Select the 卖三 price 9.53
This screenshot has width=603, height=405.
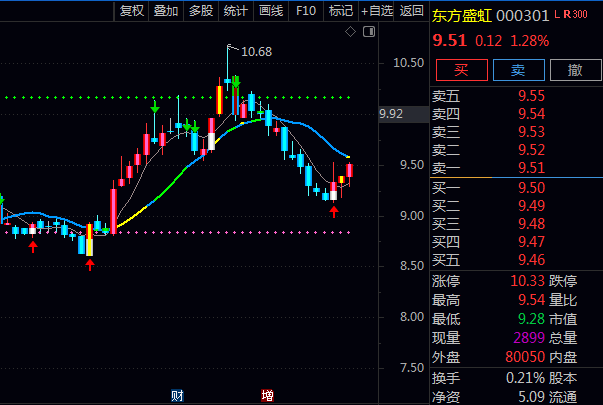[x=531, y=132]
